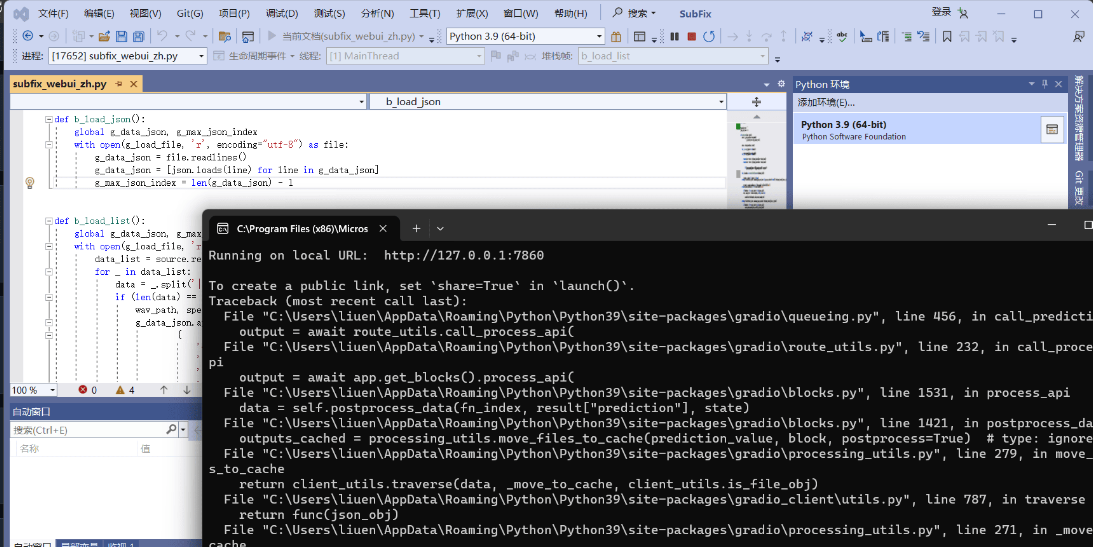Click 添加环境(E)... link in Python environments
This screenshot has width=1093, height=547.
point(826,102)
